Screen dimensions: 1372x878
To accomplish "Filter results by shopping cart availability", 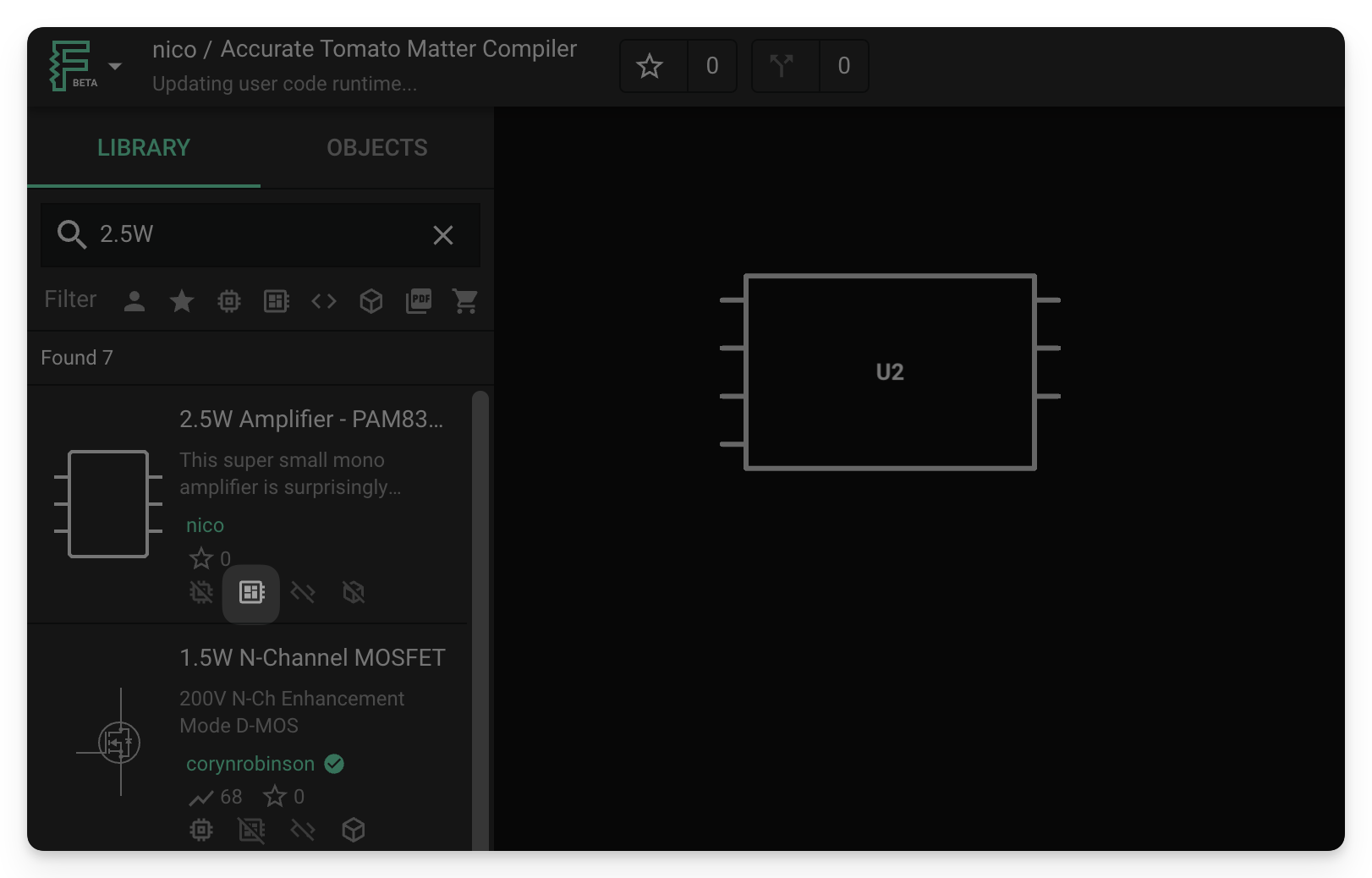I will coord(466,300).
